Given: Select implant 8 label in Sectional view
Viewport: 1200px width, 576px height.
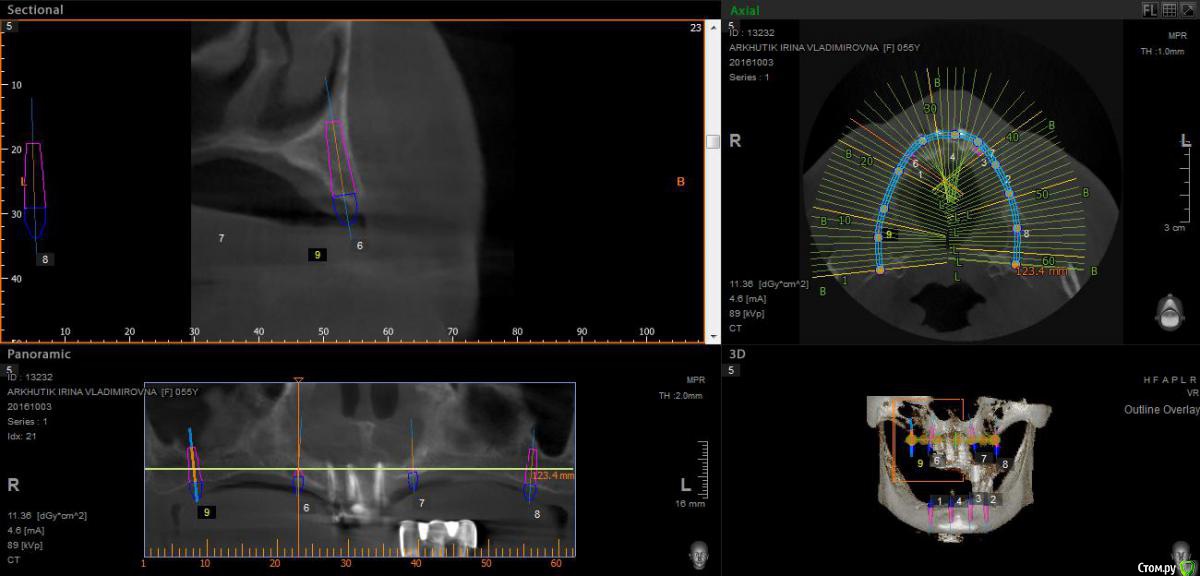Looking at the screenshot, I should click(x=45, y=259).
